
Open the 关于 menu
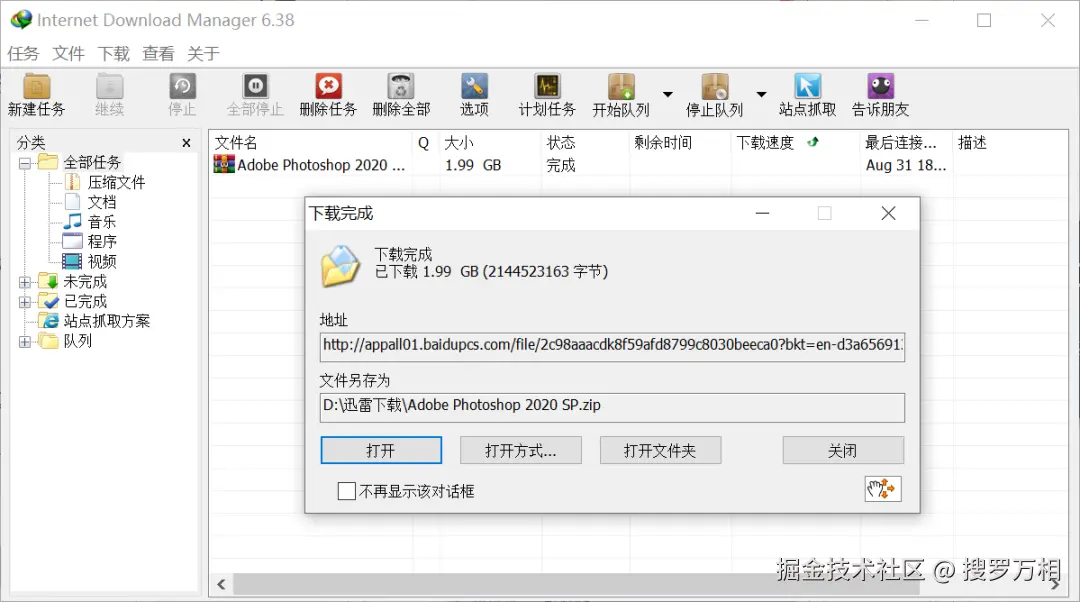tap(203, 54)
